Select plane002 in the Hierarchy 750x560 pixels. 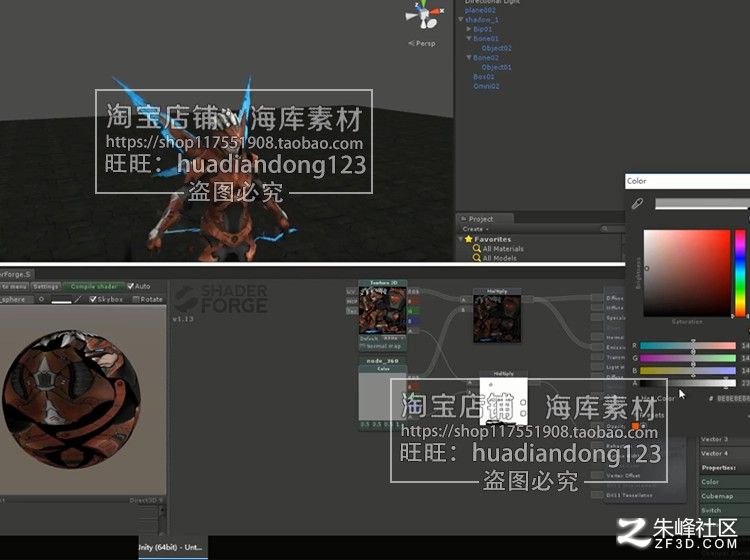point(480,10)
